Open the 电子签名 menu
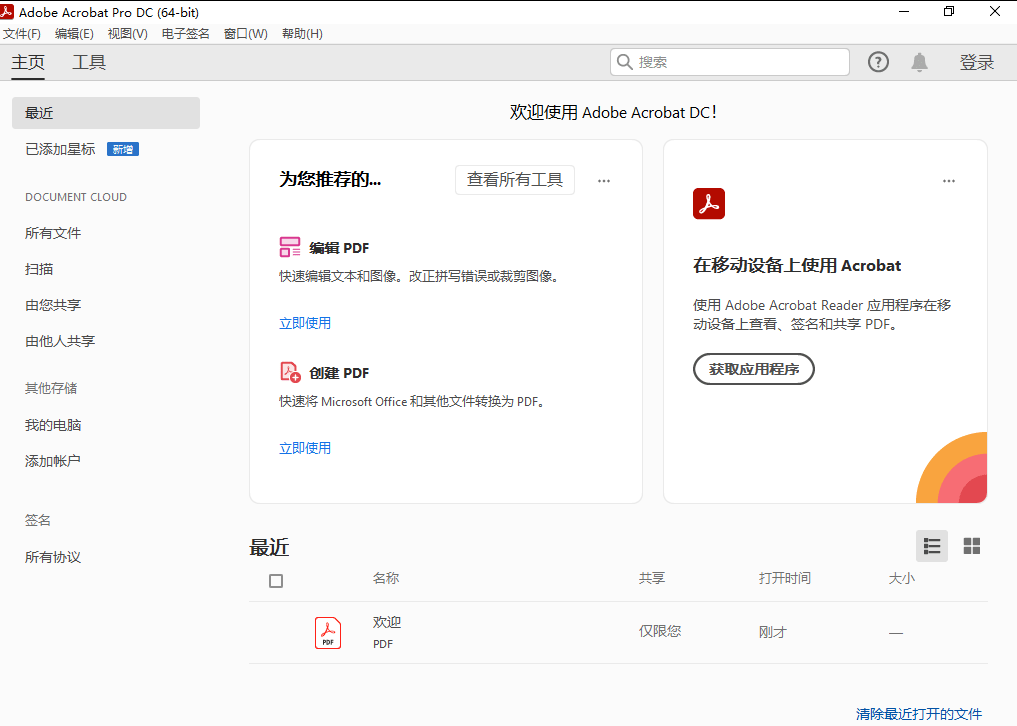This screenshot has width=1017, height=726. (x=185, y=34)
